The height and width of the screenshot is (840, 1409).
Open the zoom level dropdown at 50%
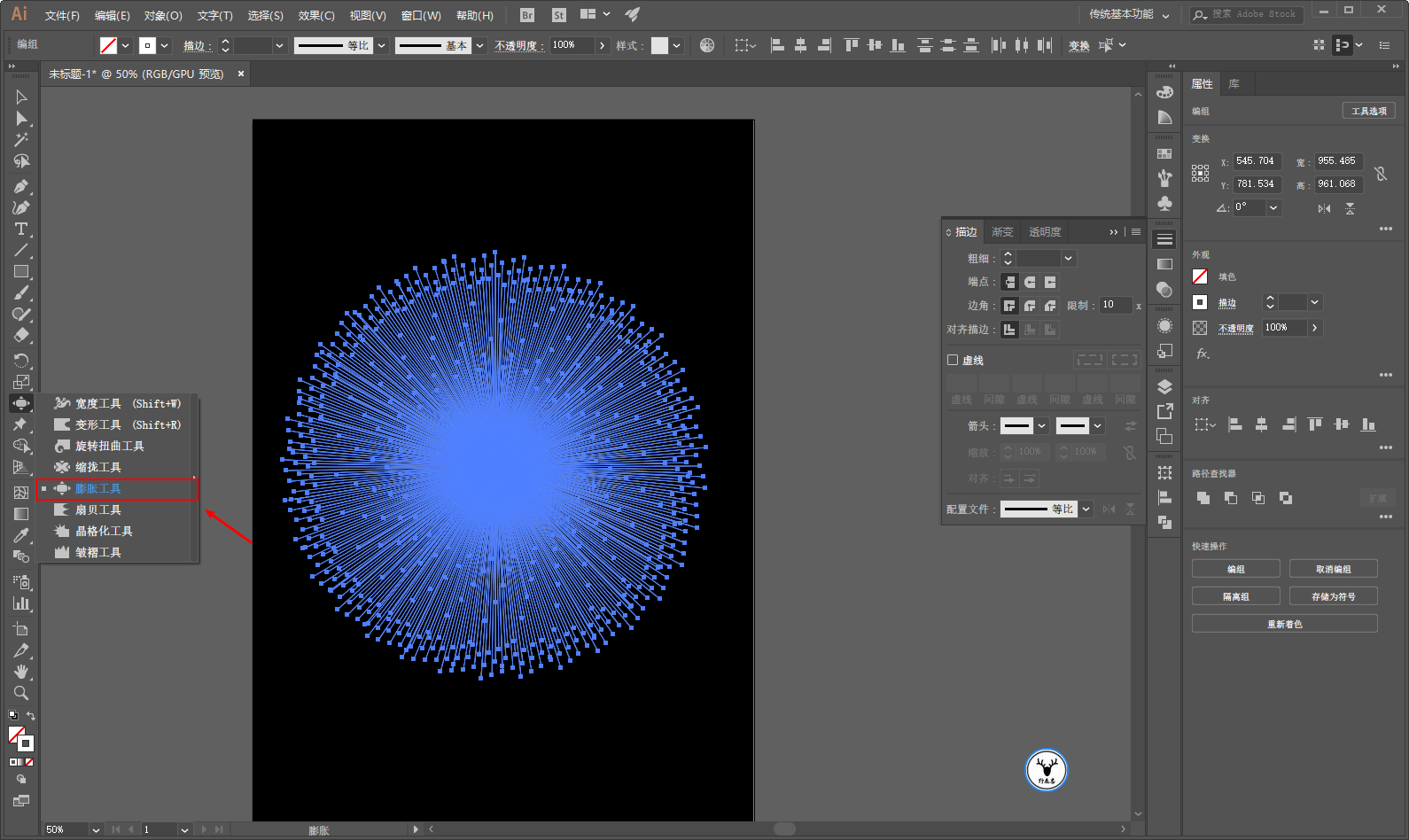coord(96,829)
